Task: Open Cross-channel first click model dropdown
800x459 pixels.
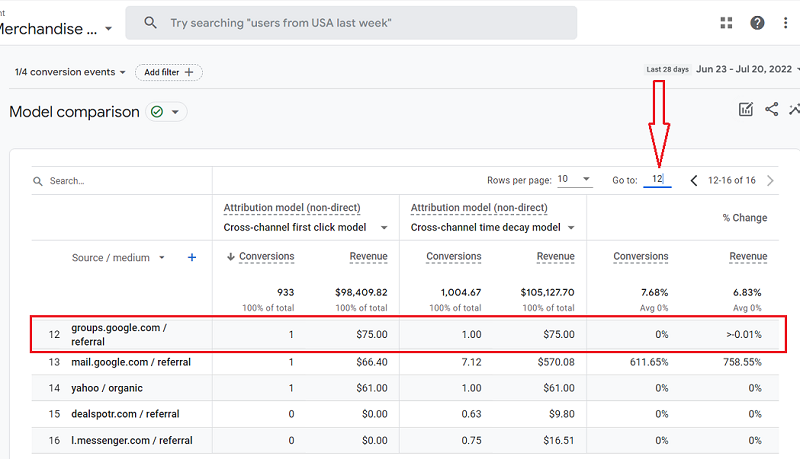Action: click(305, 227)
